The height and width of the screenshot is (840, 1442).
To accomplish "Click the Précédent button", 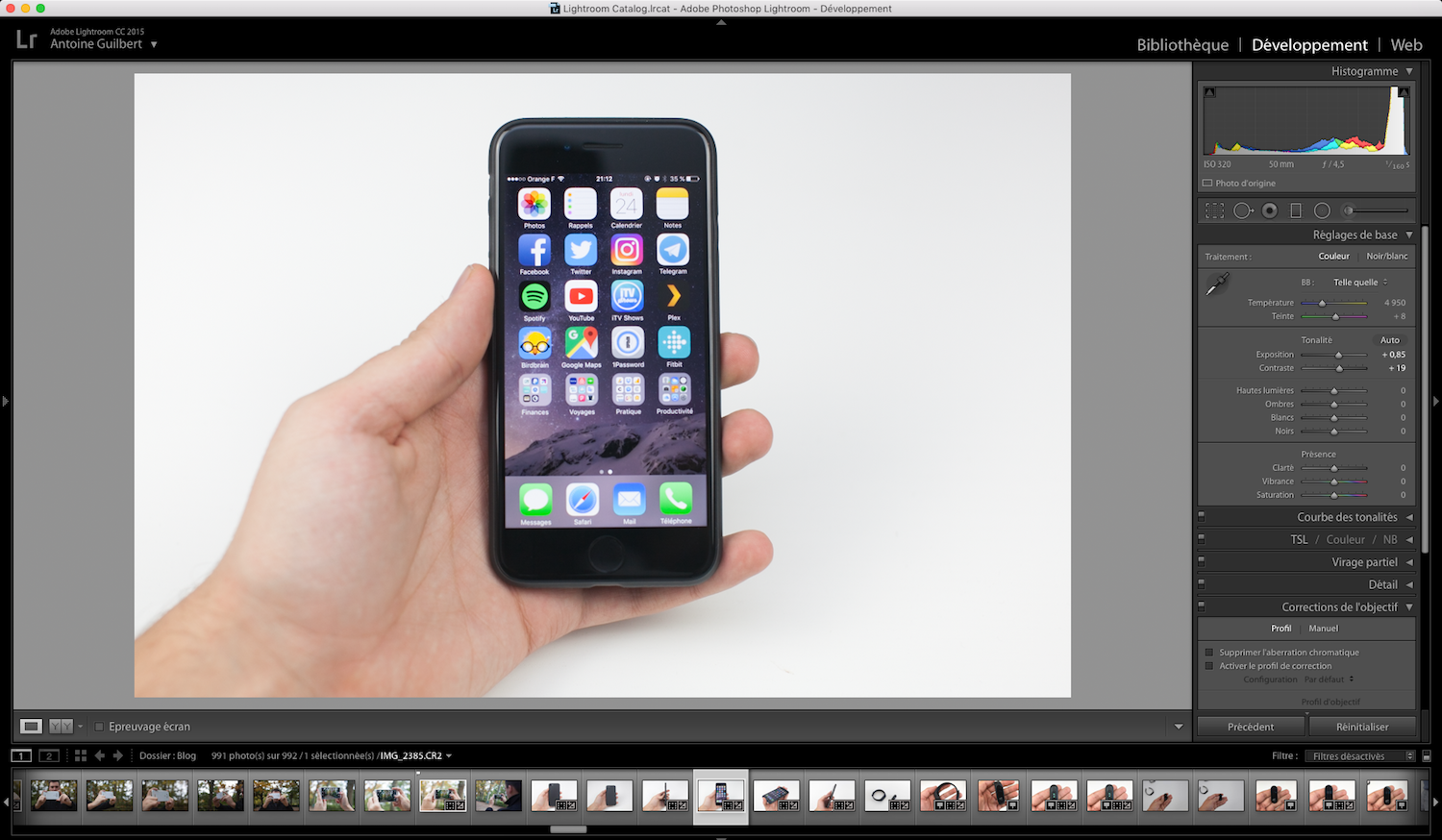I will coord(1251,727).
